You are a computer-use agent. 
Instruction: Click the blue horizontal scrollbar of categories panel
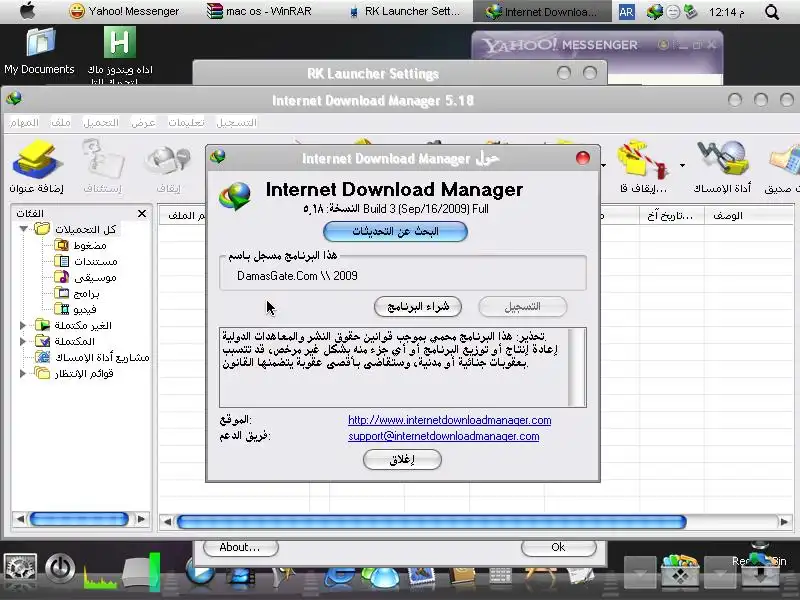[79, 519]
